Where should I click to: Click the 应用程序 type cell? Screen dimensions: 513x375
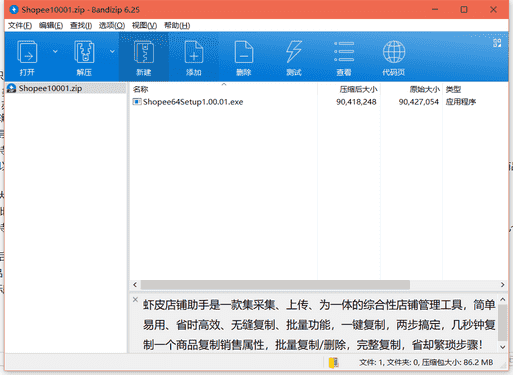[x=461, y=102]
